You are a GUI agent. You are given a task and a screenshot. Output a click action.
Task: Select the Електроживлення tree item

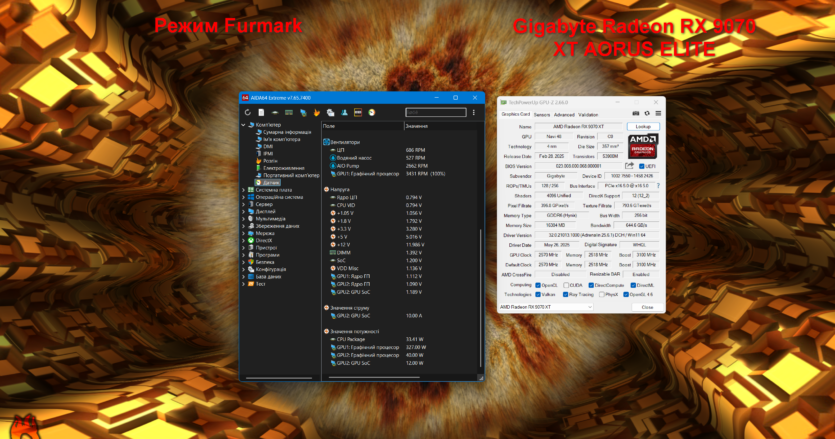point(284,168)
